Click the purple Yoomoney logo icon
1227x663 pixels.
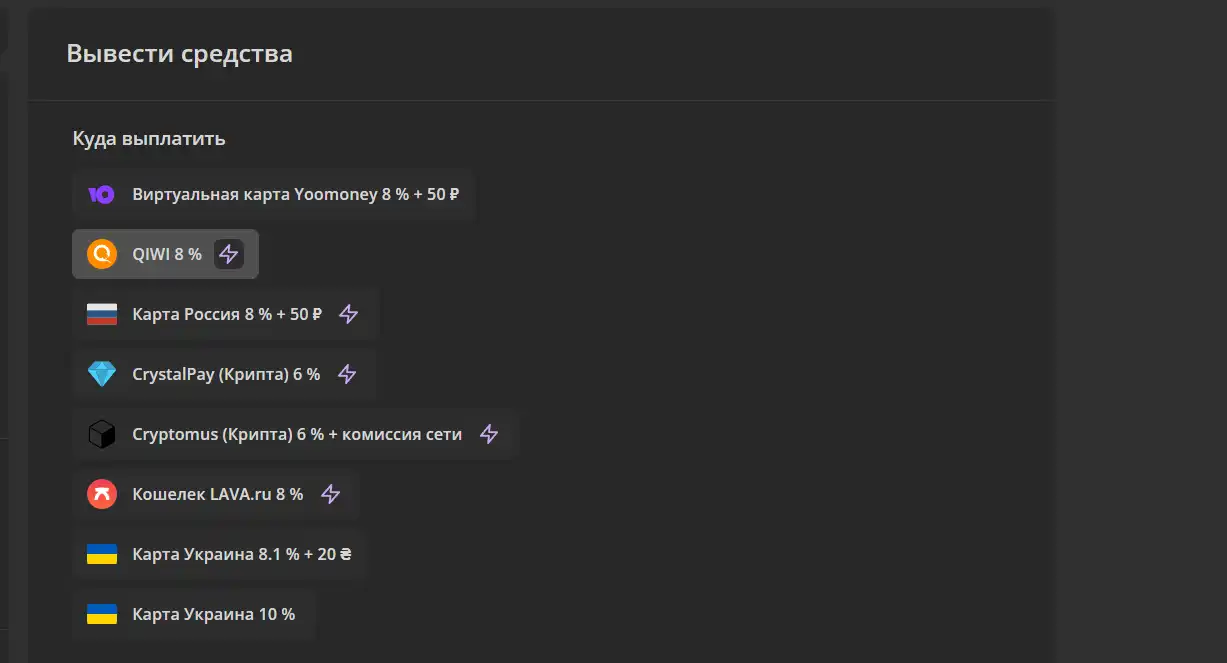pyautogui.click(x=102, y=194)
